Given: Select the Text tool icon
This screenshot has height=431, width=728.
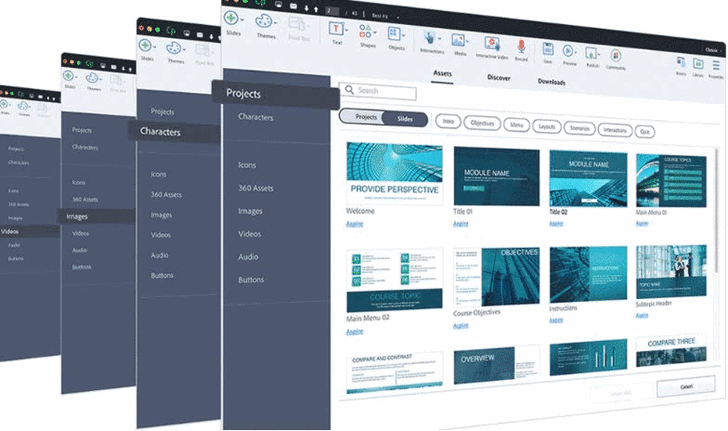Looking at the screenshot, I should point(336,29).
